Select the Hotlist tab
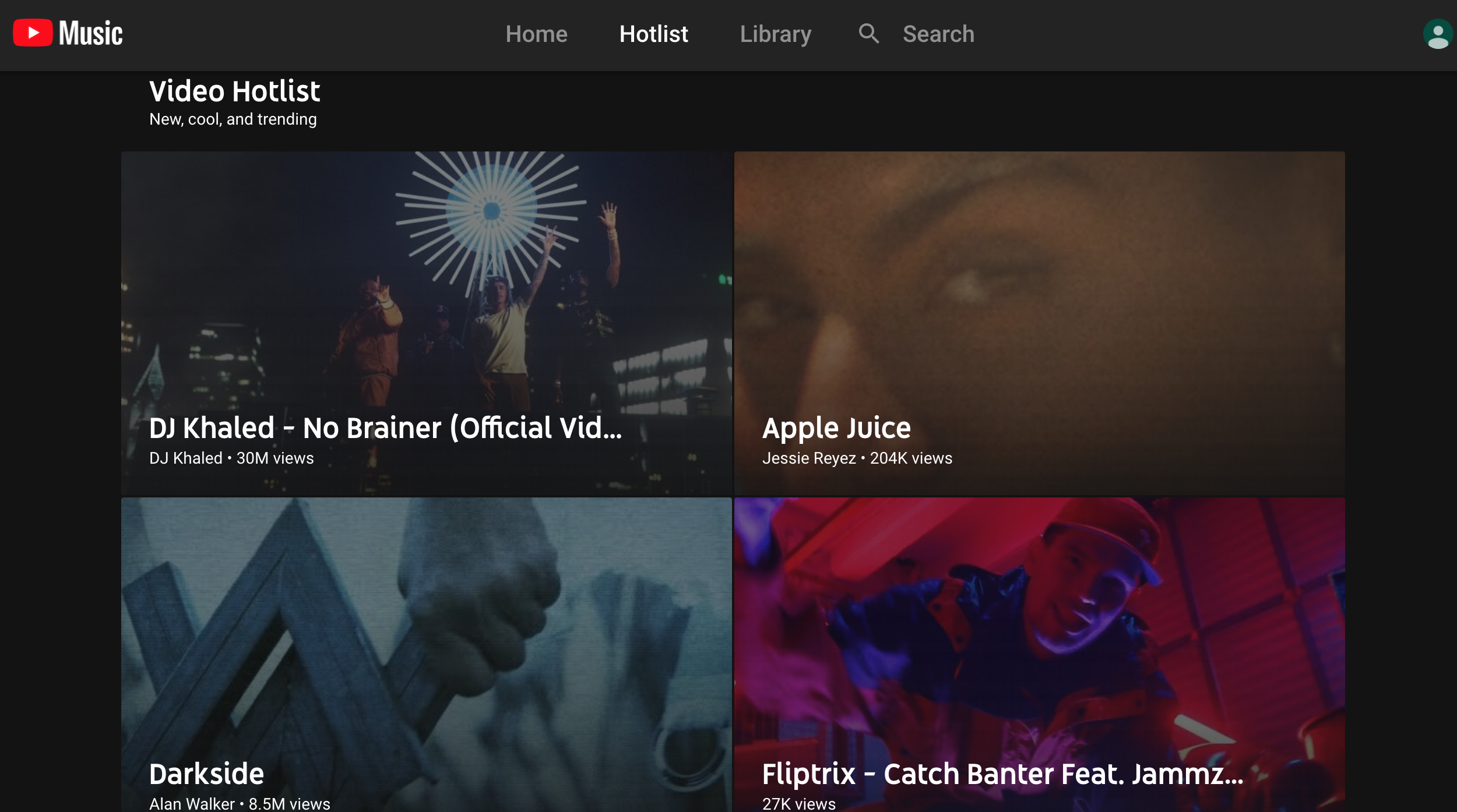This screenshot has width=1457, height=812. coord(653,34)
